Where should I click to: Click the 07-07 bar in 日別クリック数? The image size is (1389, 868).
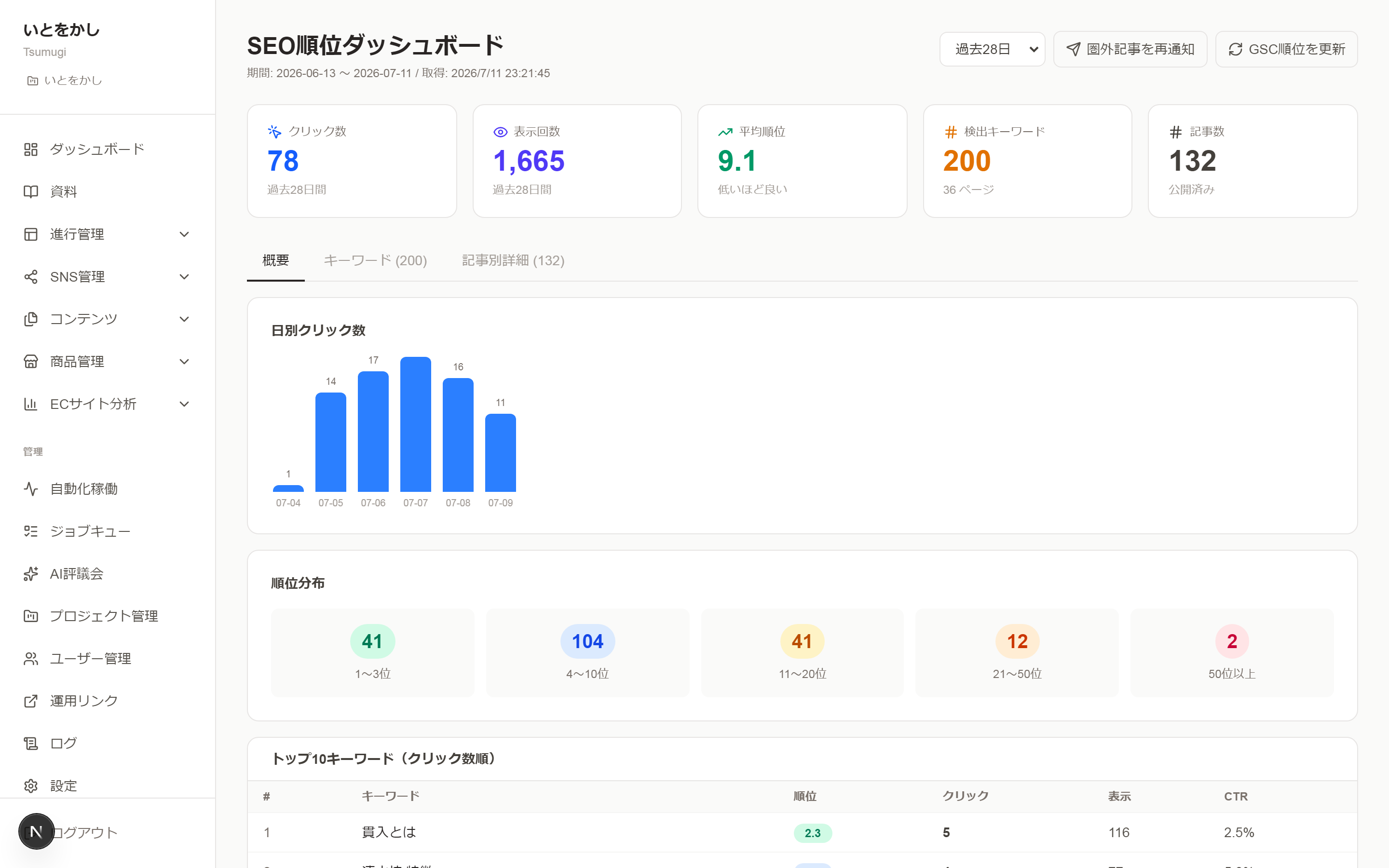416,424
